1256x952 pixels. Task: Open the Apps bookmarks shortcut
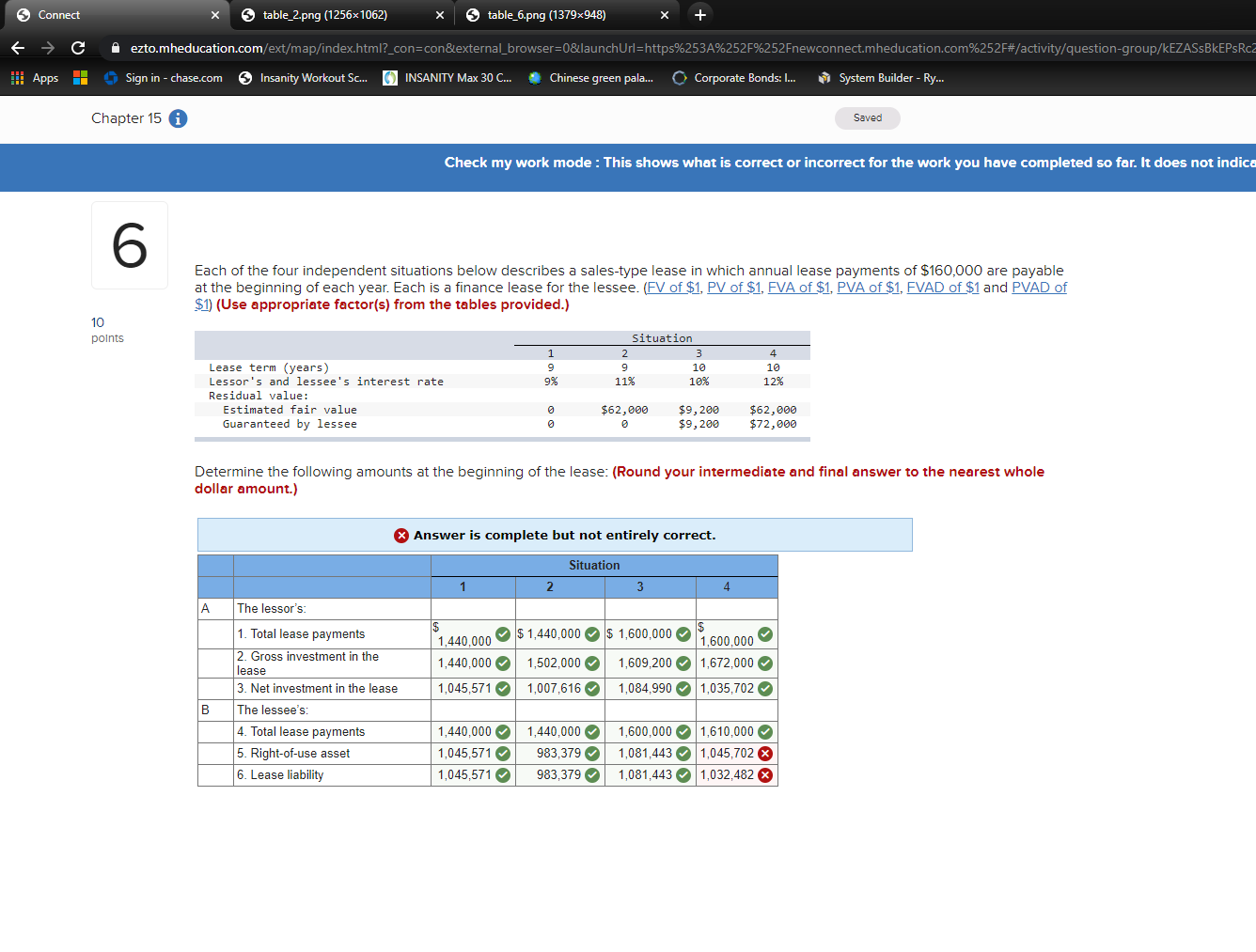pyautogui.click(x=35, y=78)
